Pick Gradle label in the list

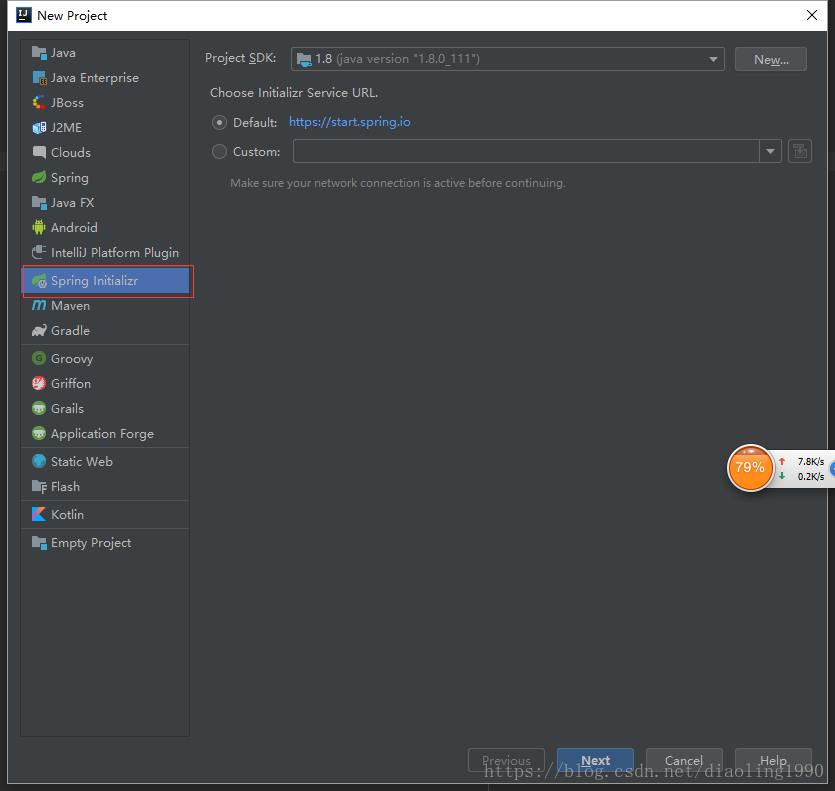coord(70,331)
